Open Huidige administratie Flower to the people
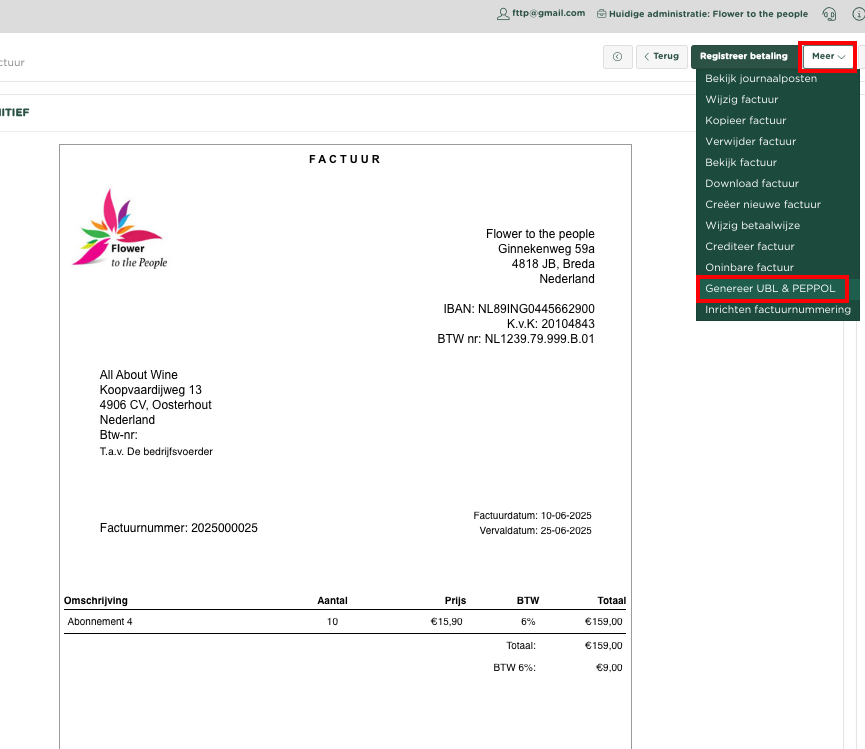The width and height of the screenshot is (865, 749). pyautogui.click(x=701, y=14)
